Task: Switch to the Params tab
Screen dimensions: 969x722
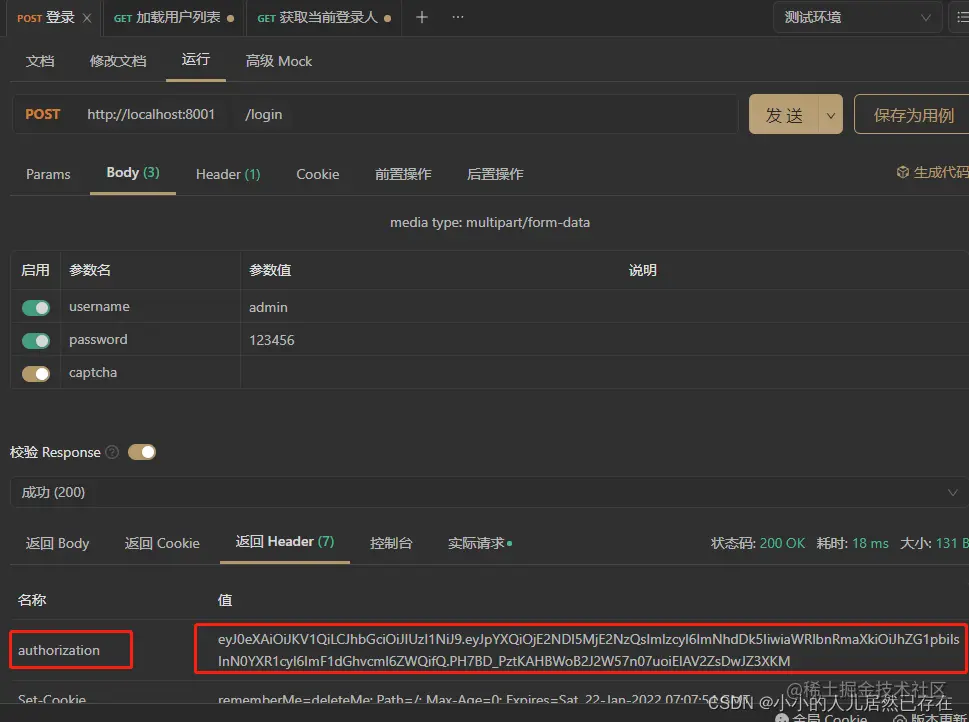Action: 48,174
